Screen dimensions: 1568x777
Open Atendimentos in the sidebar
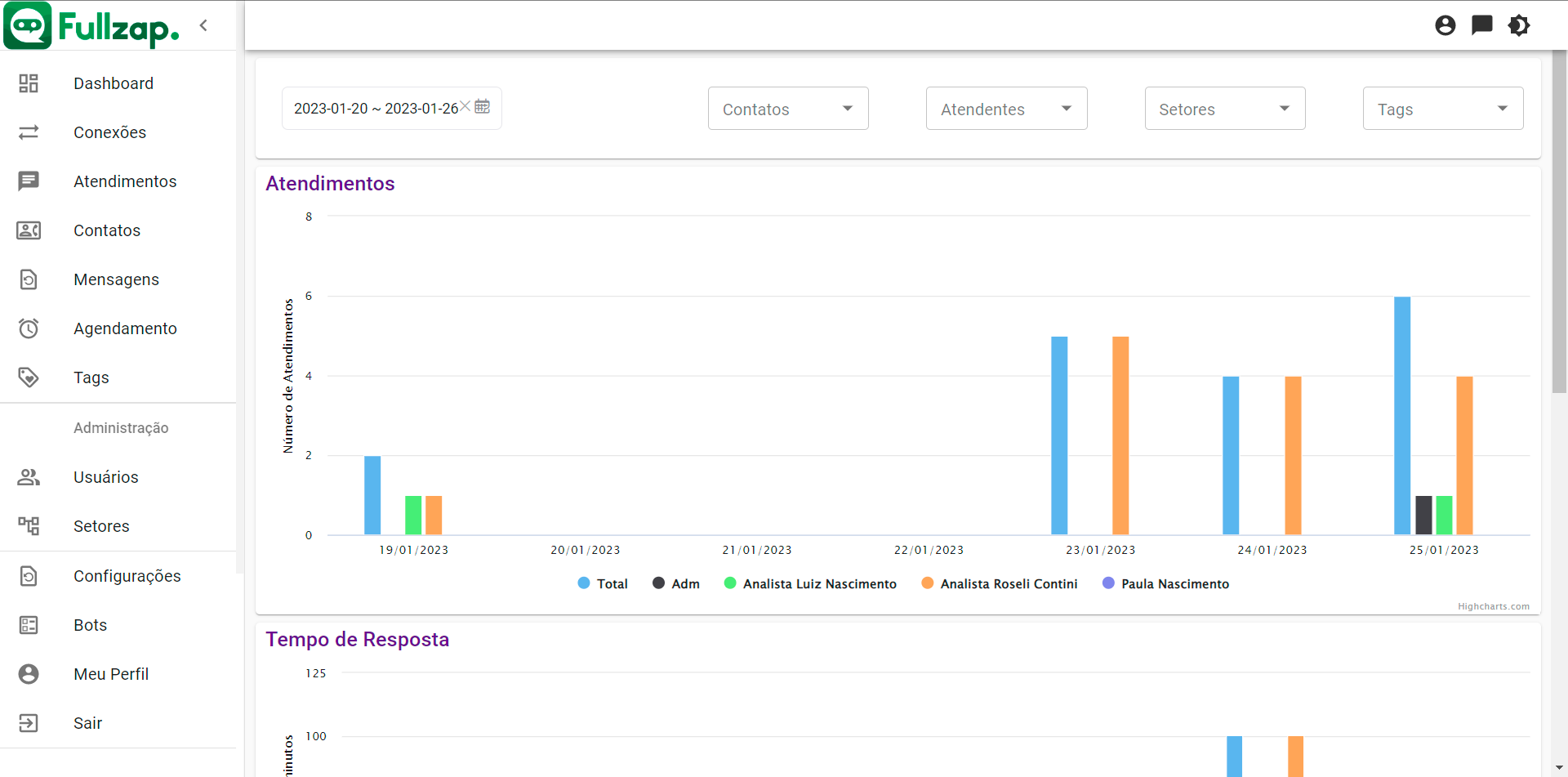(x=118, y=181)
